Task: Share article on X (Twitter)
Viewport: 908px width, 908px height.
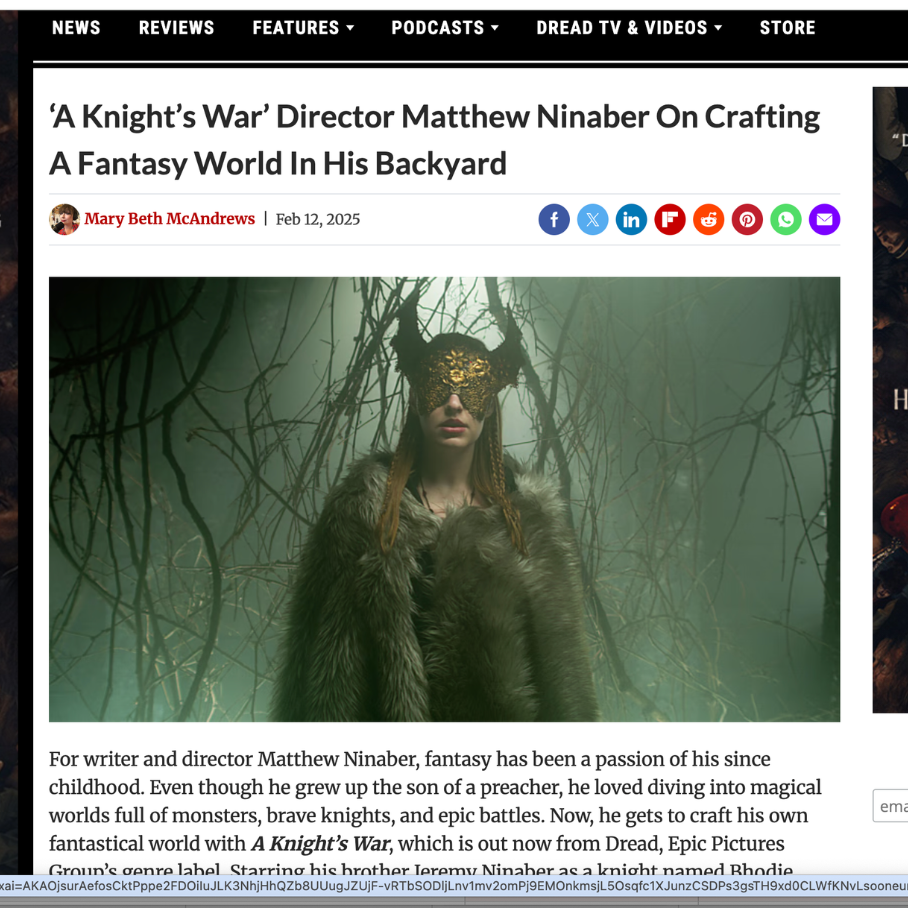Action: 592,219
